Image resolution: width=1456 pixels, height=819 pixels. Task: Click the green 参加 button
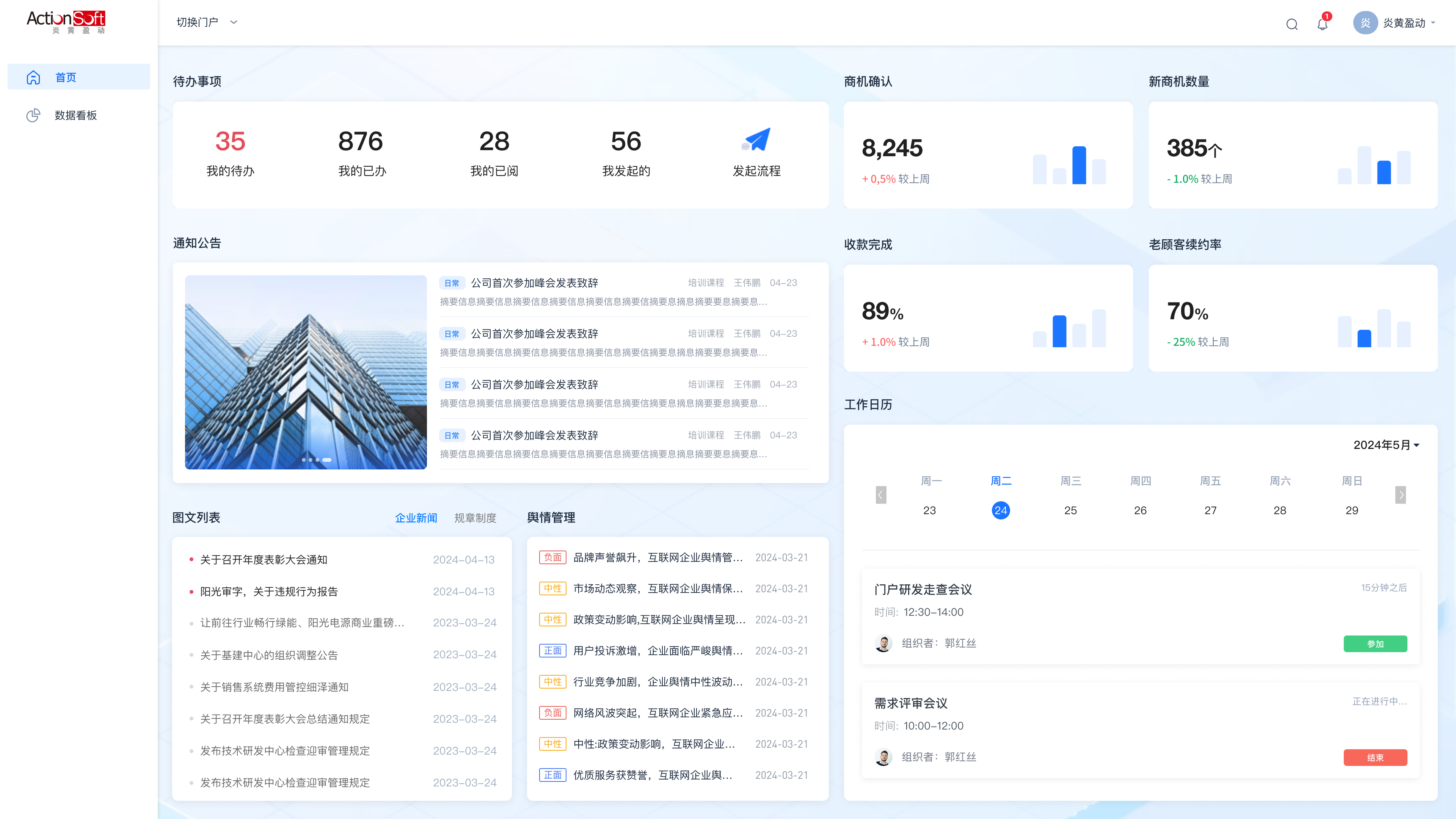[x=1375, y=644]
